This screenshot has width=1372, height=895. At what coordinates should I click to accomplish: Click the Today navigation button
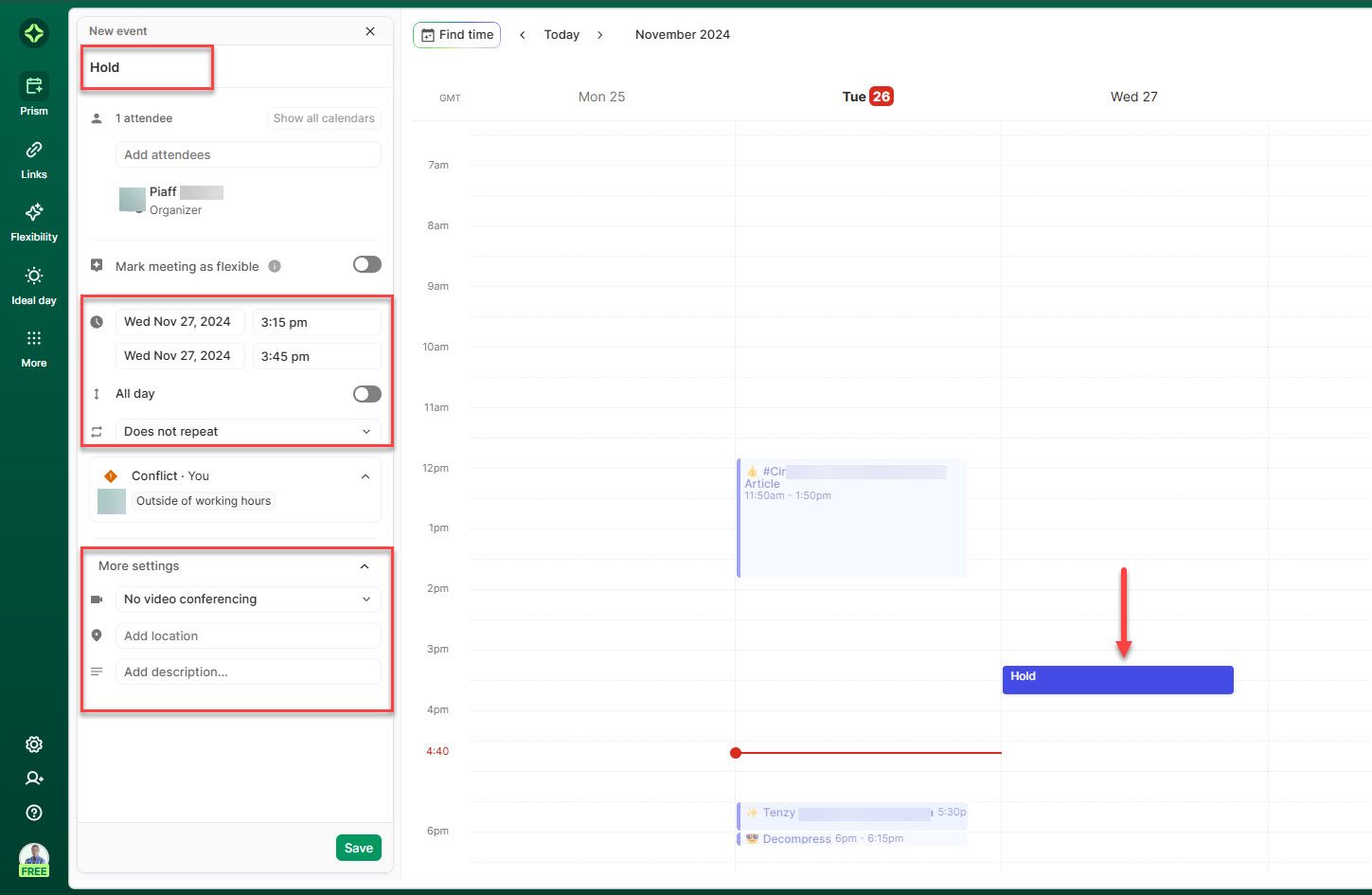click(561, 34)
